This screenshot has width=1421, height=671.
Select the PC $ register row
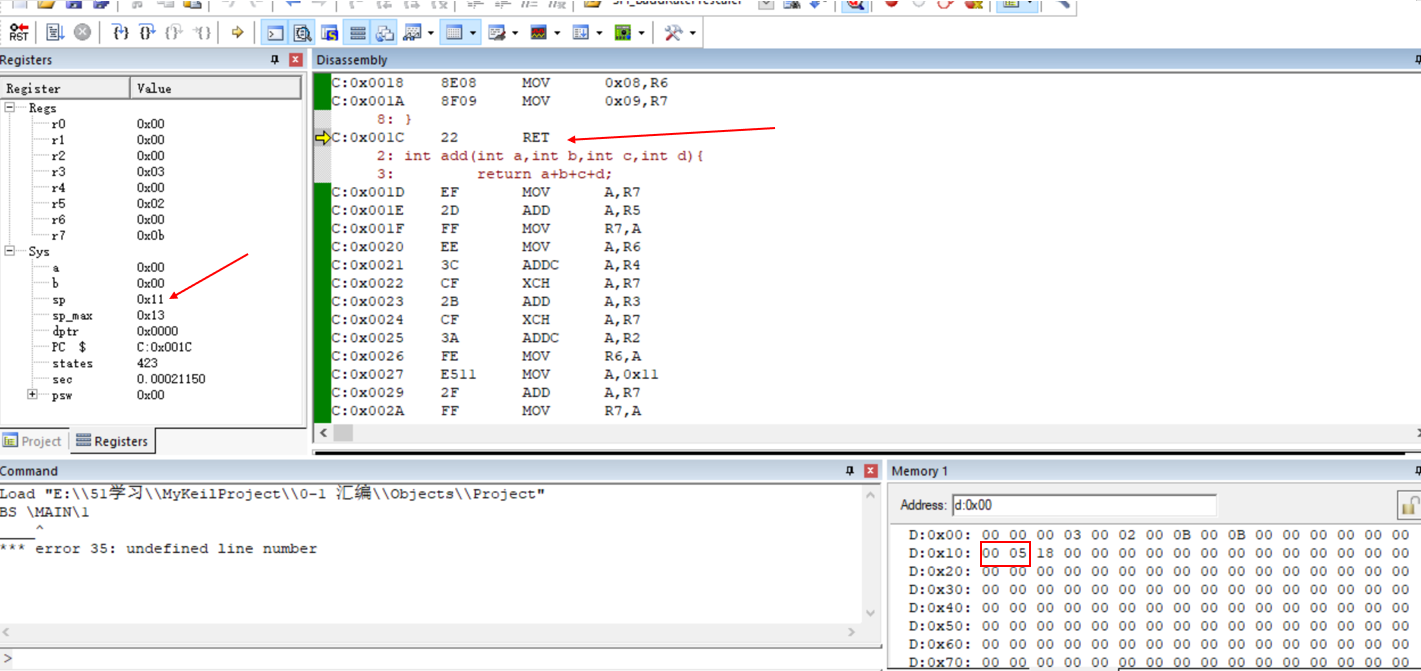[x=151, y=347]
